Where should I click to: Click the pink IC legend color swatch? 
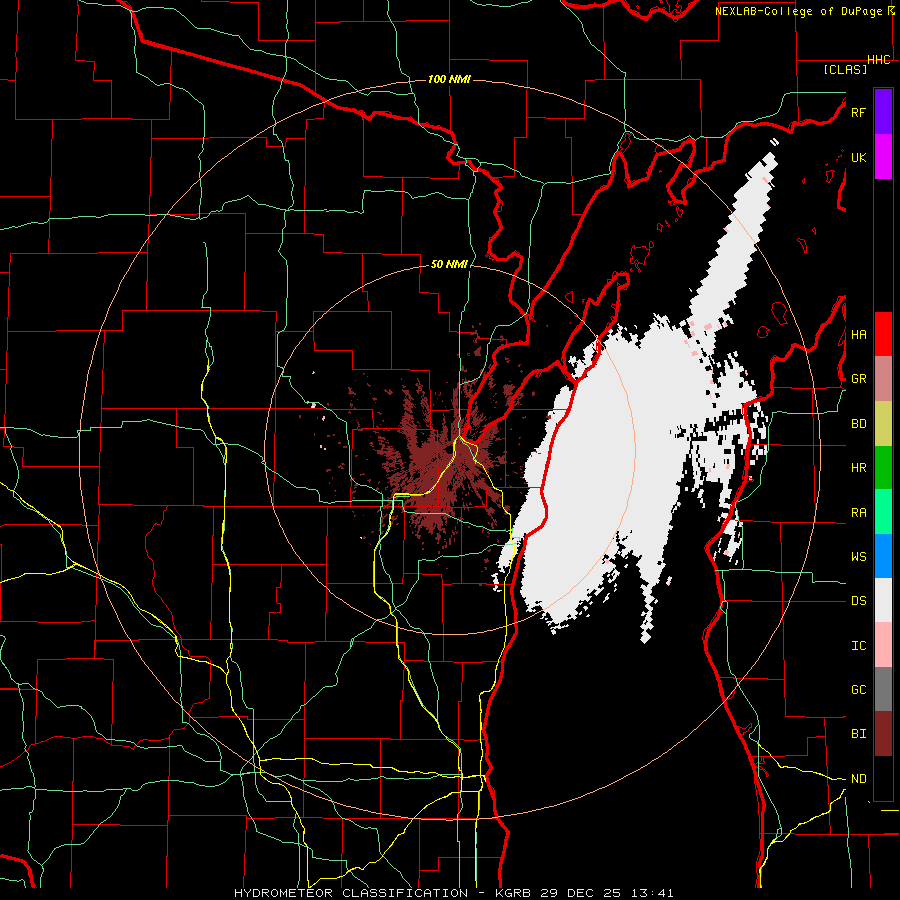tap(883, 645)
